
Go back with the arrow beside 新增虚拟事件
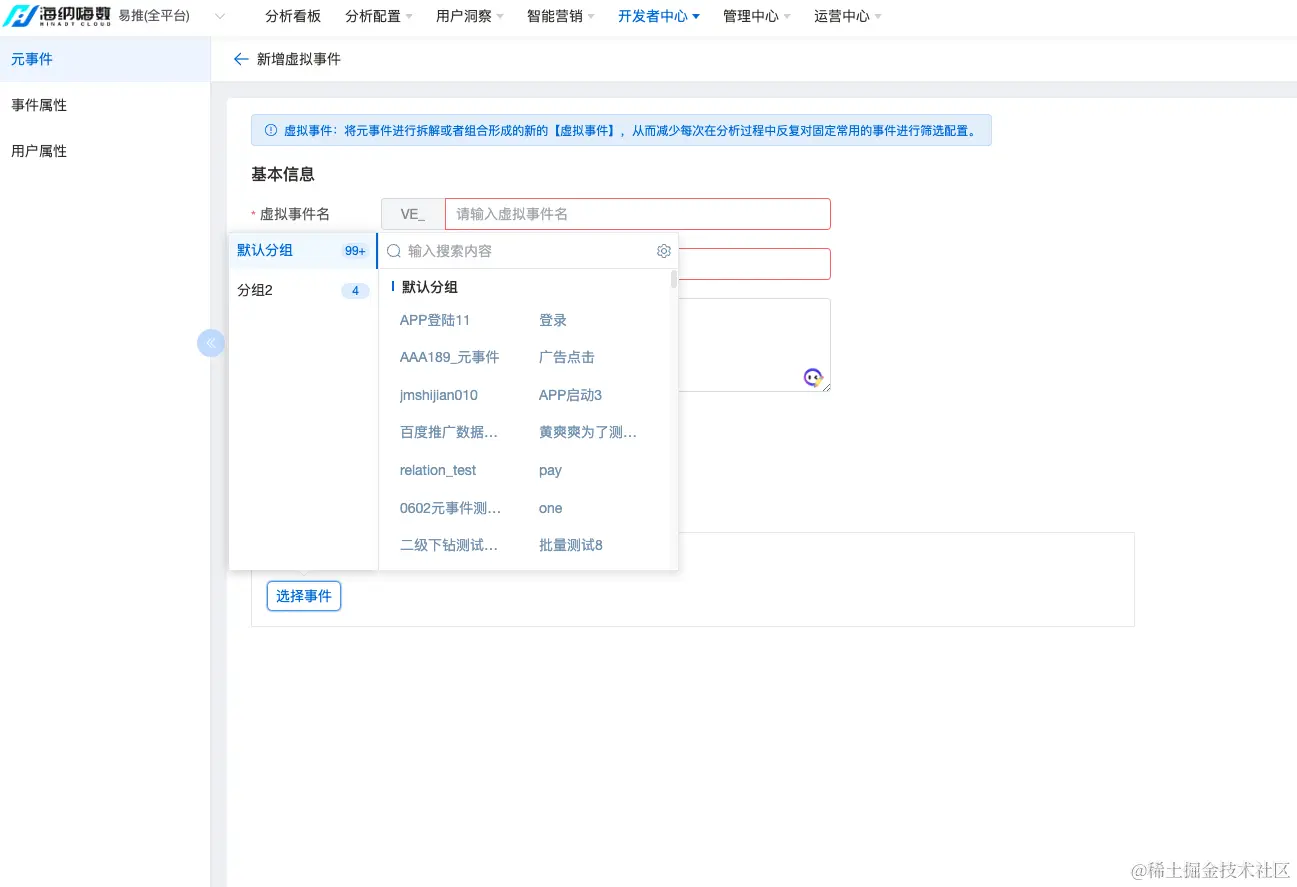coord(240,59)
